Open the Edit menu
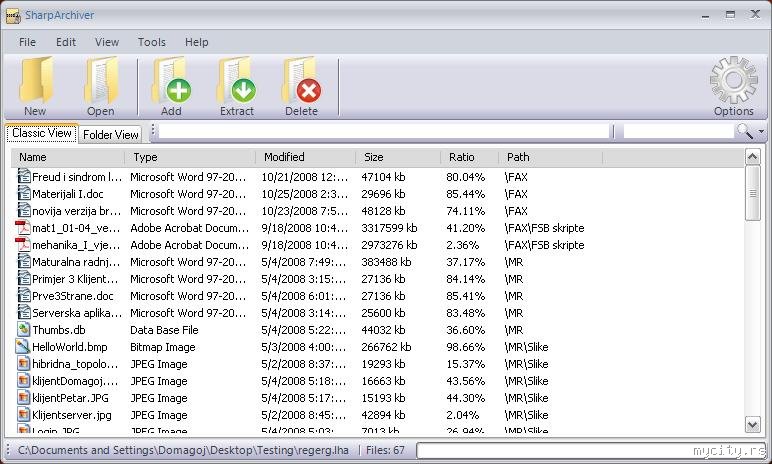 pyautogui.click(x=66, y=42)
